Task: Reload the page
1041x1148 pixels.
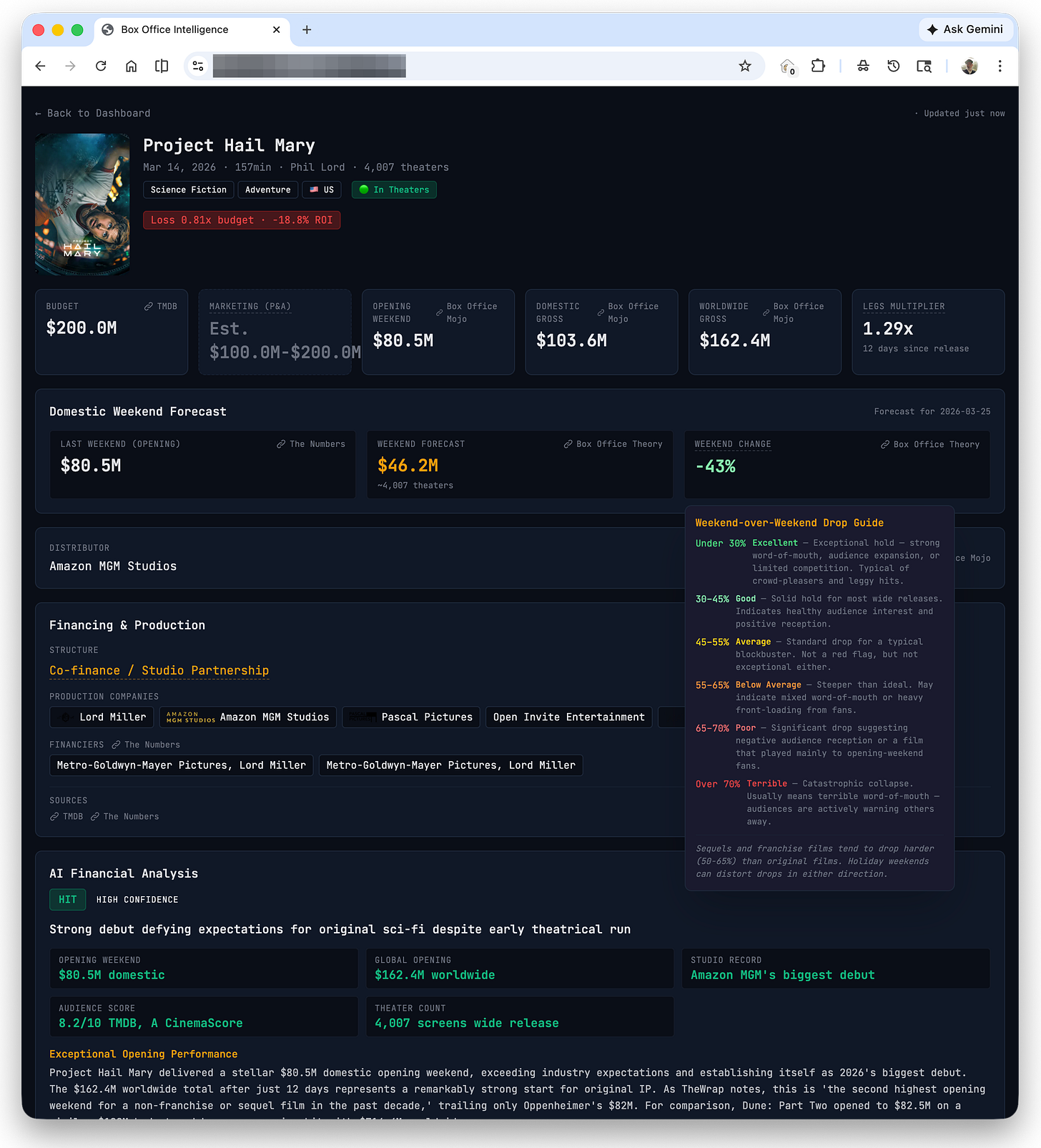Action: [x=101, y=67]
